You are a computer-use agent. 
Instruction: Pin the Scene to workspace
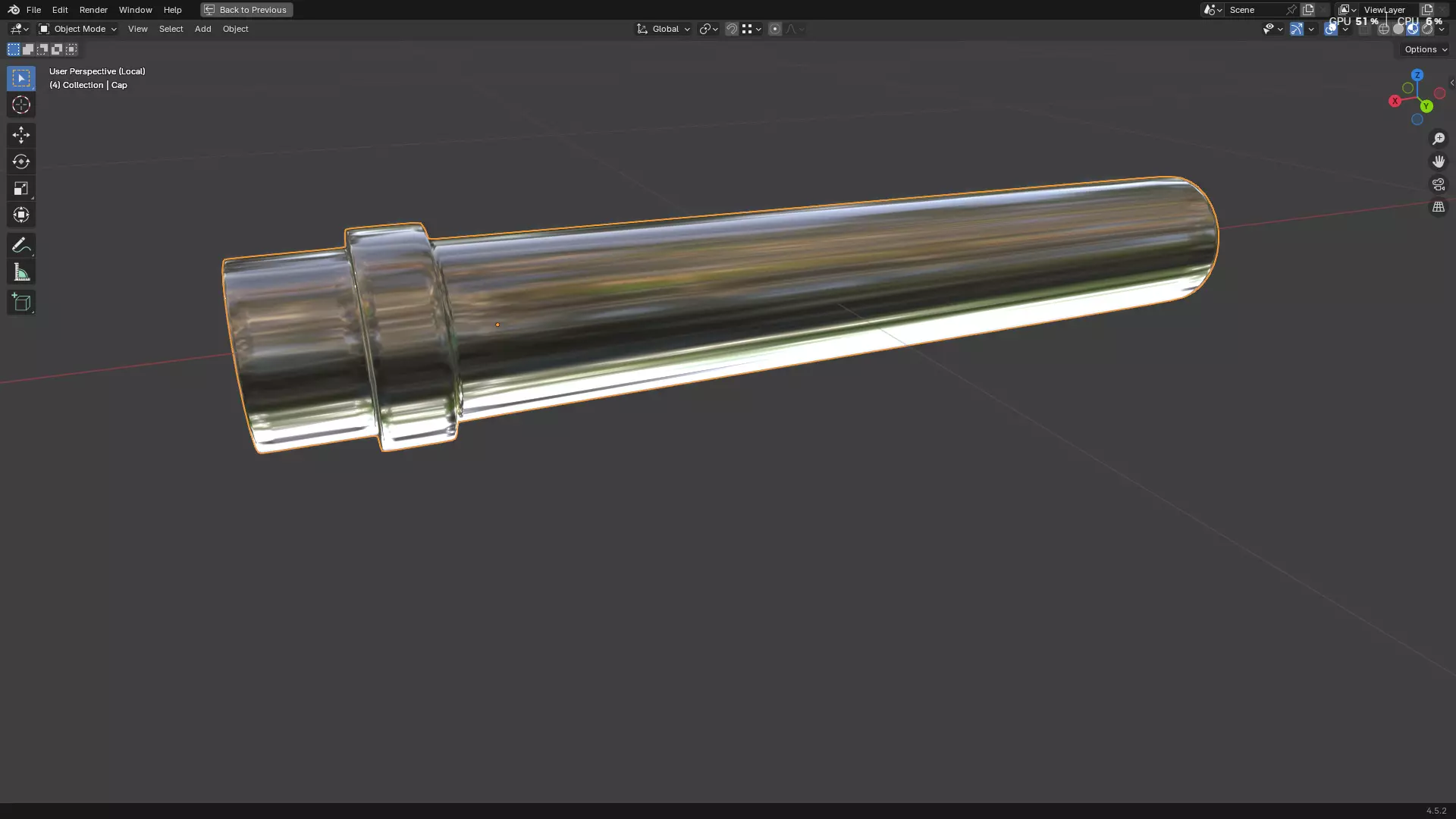[1291, 10]
